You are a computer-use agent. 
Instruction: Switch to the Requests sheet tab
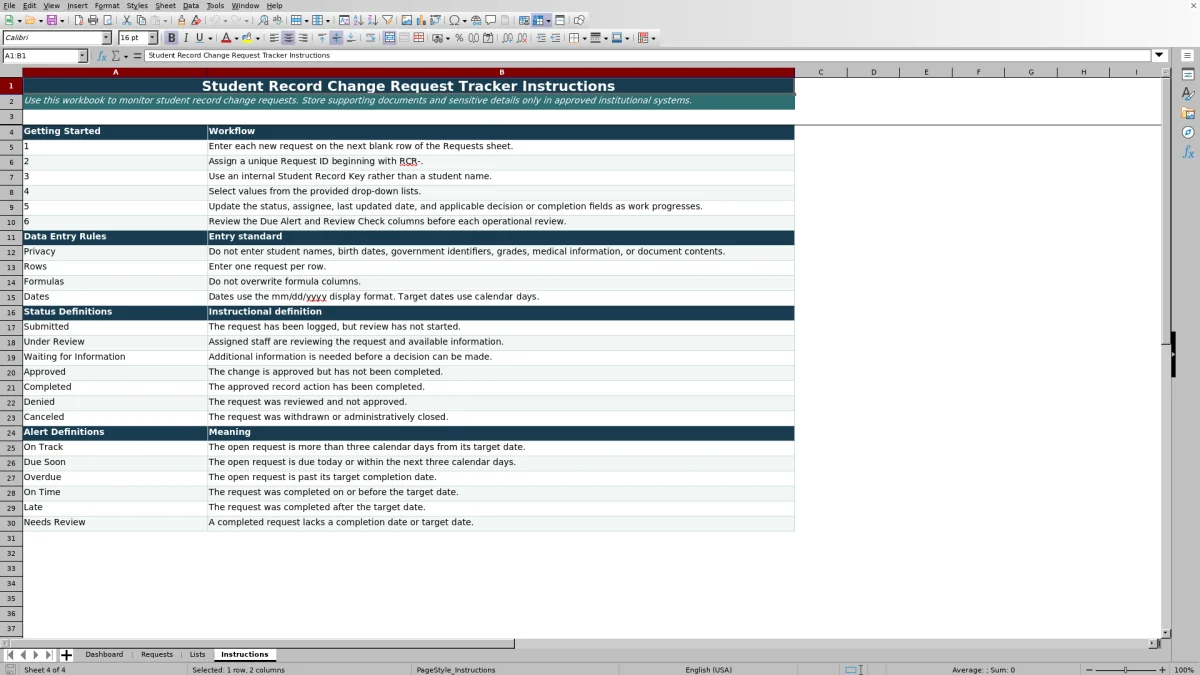pyautogui.click(x=157, y=655)
